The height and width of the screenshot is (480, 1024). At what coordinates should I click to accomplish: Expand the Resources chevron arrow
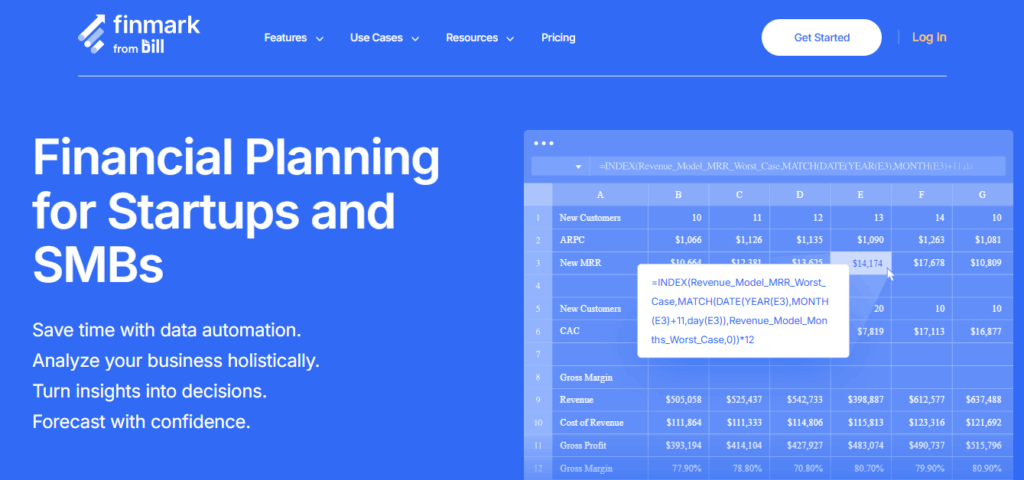click(x=510, y=39)
